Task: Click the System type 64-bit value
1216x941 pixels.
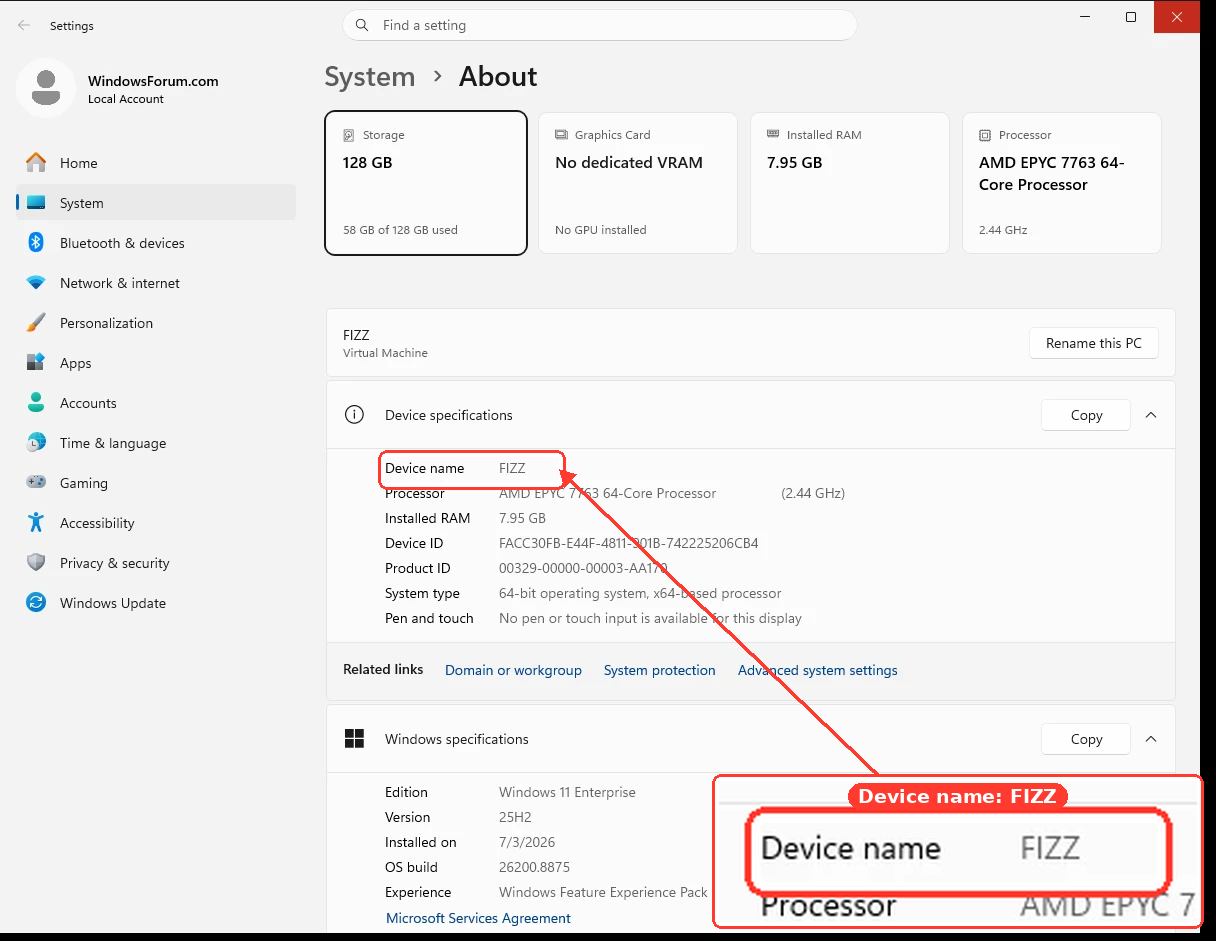Action: 640,593
